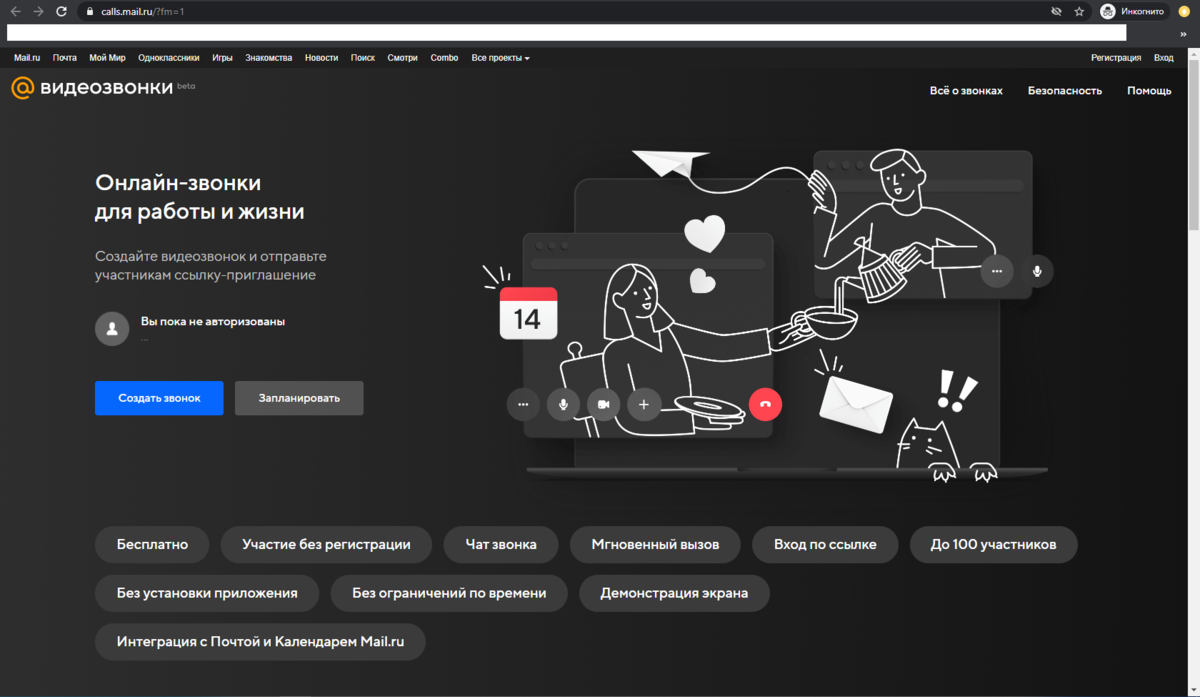Screen dimensions: 1200x697
Task: Click the site security lock icon
Action: coord(89,11)
